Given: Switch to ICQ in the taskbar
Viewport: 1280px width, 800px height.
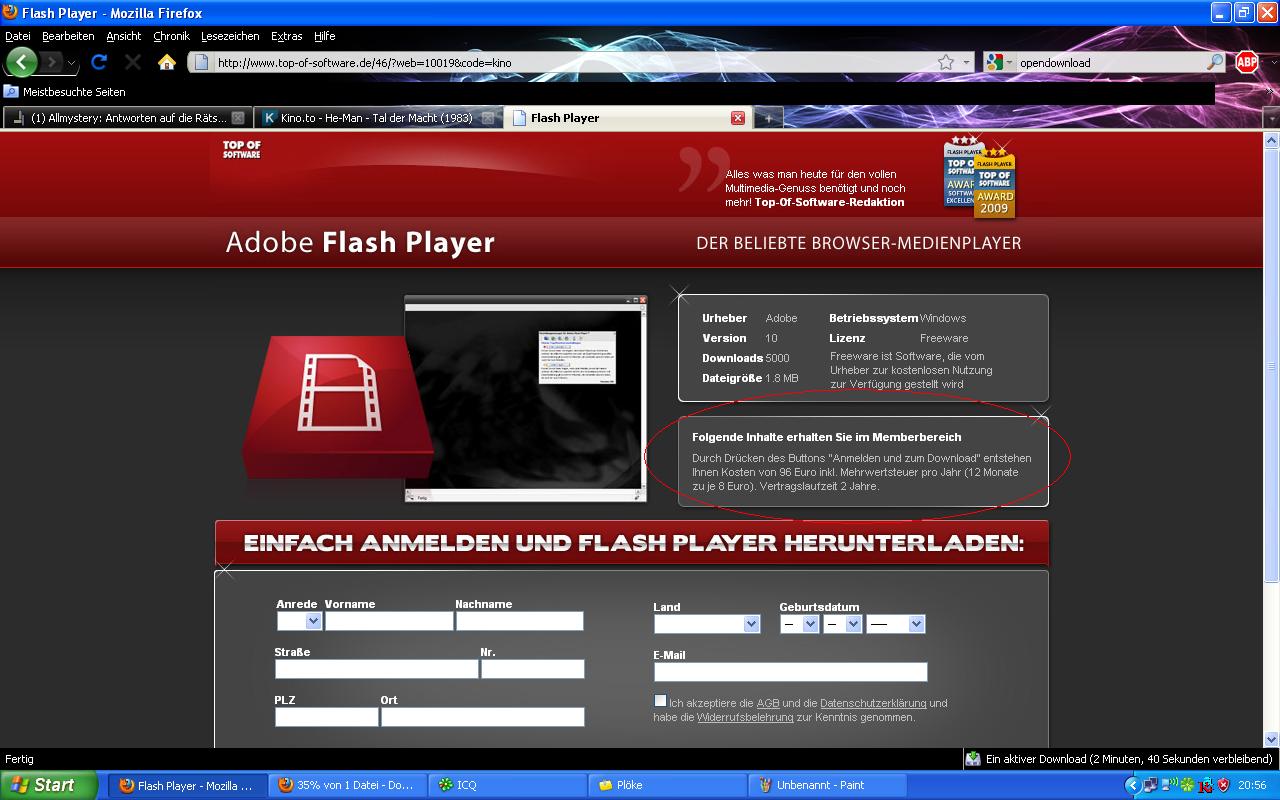Looking at the screenshot, I should click(508, 785).
